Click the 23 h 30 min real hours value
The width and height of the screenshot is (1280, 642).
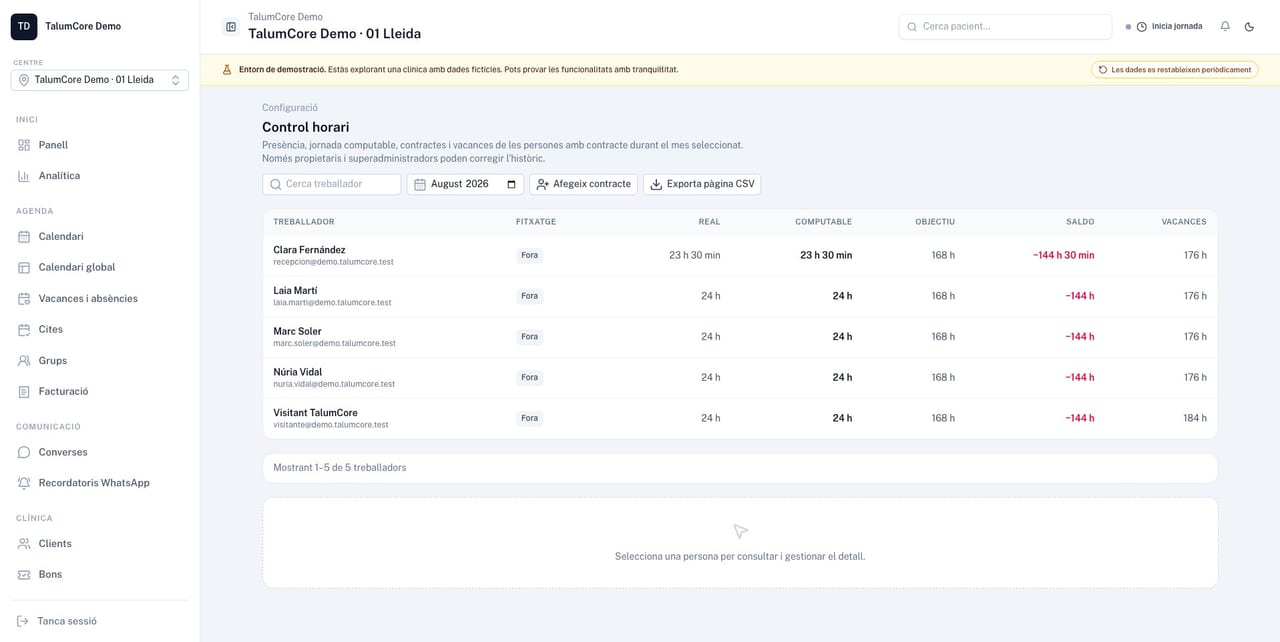coord(695,256)
